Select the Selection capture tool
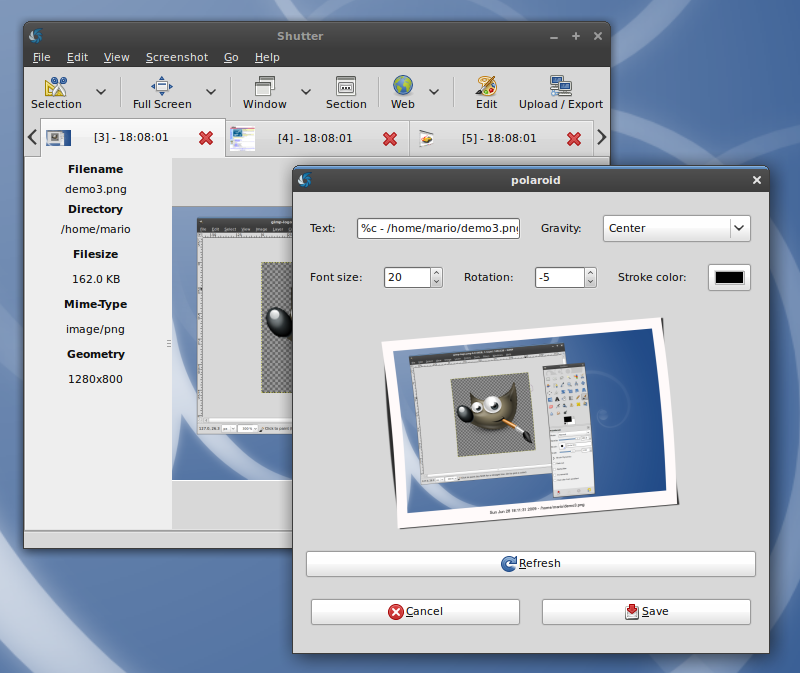The width and height of the screenshot is (800, 673). tap(56, 92)
